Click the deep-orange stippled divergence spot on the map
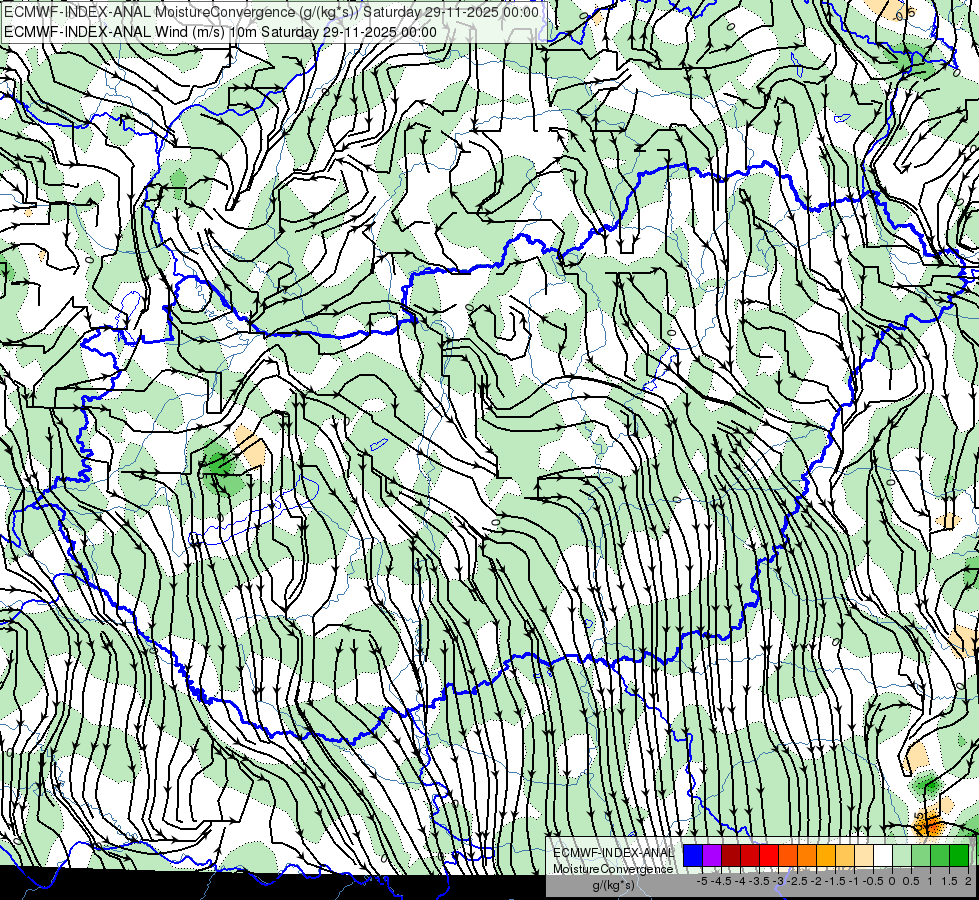979x900 pixels. (928, 823)
